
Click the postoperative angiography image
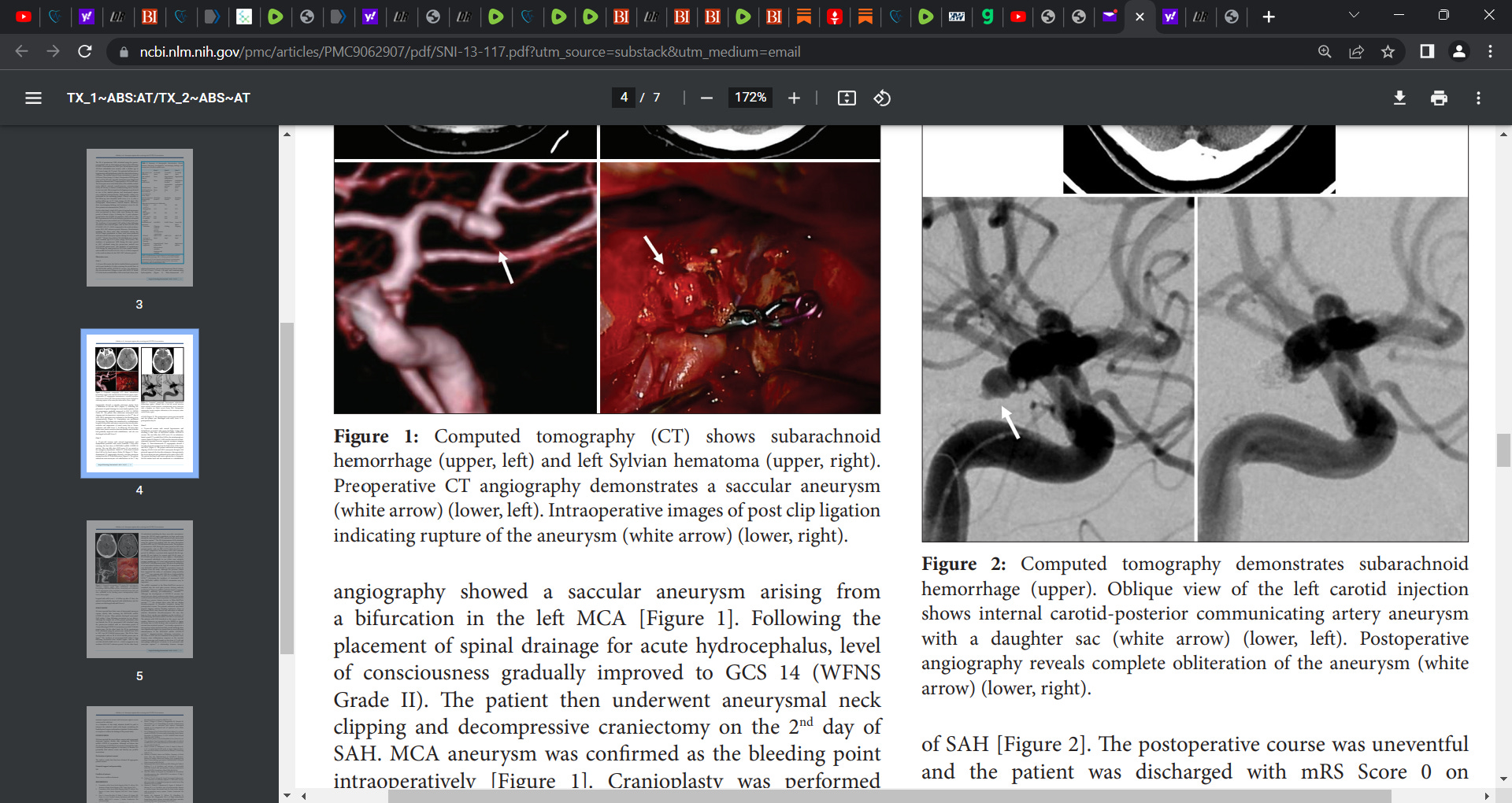coord(1332,368)
